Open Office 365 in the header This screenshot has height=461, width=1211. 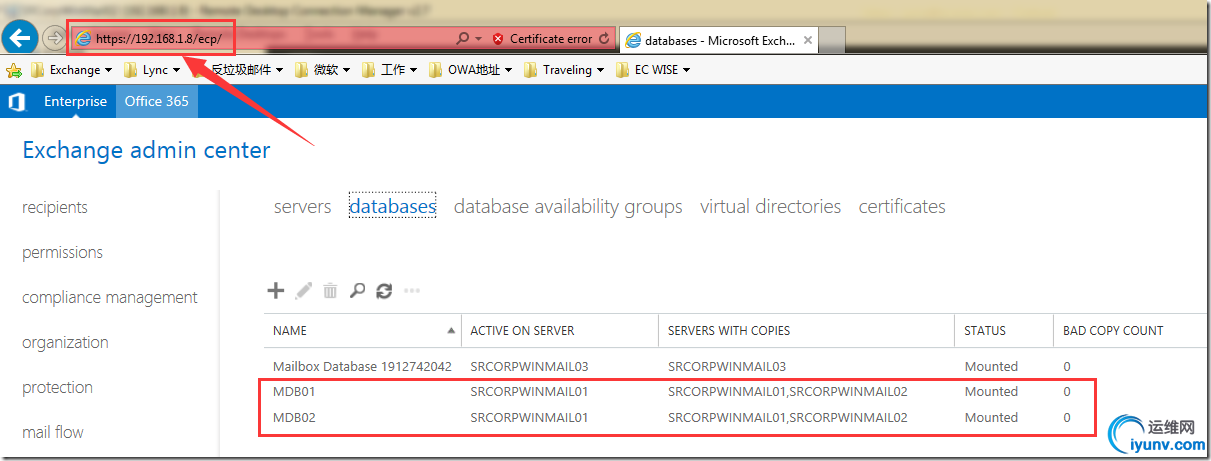coord(157,101)
